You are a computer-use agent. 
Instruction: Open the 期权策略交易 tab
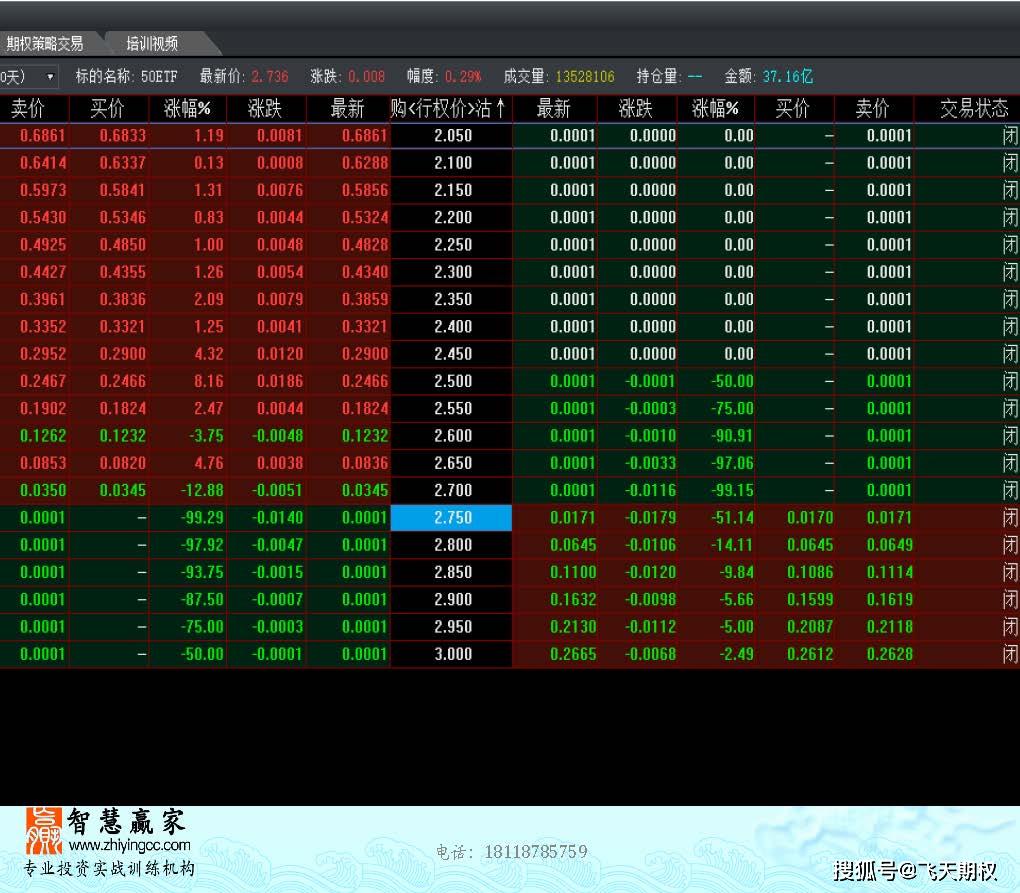coord(45,44)
